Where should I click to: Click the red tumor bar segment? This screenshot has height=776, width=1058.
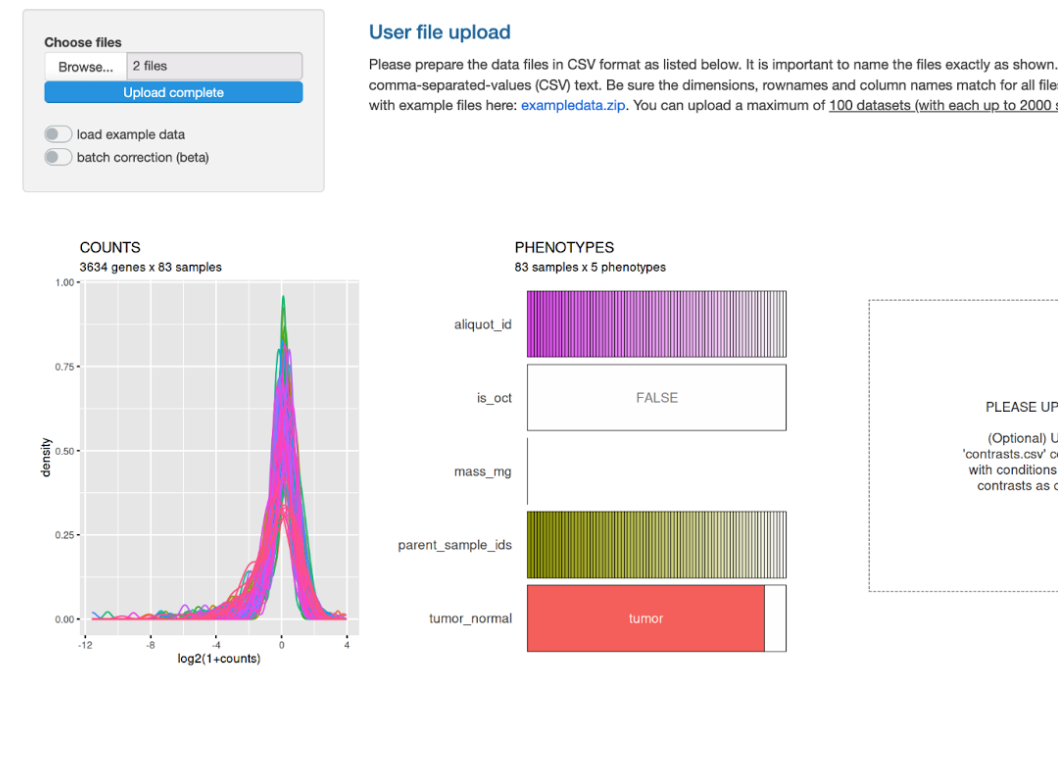click(x=645, y=619)
